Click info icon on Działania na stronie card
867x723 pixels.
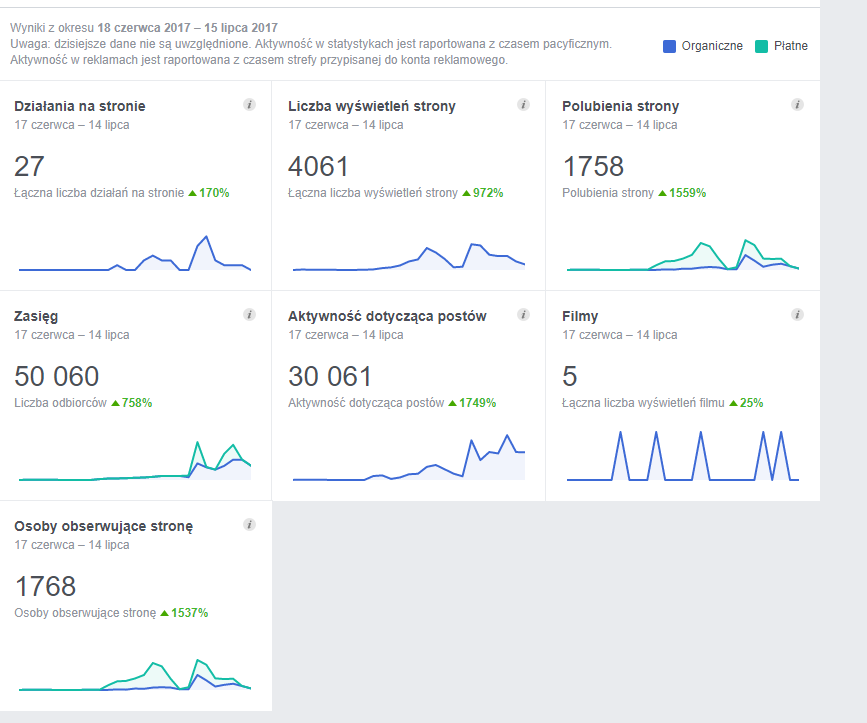(249, 104)
